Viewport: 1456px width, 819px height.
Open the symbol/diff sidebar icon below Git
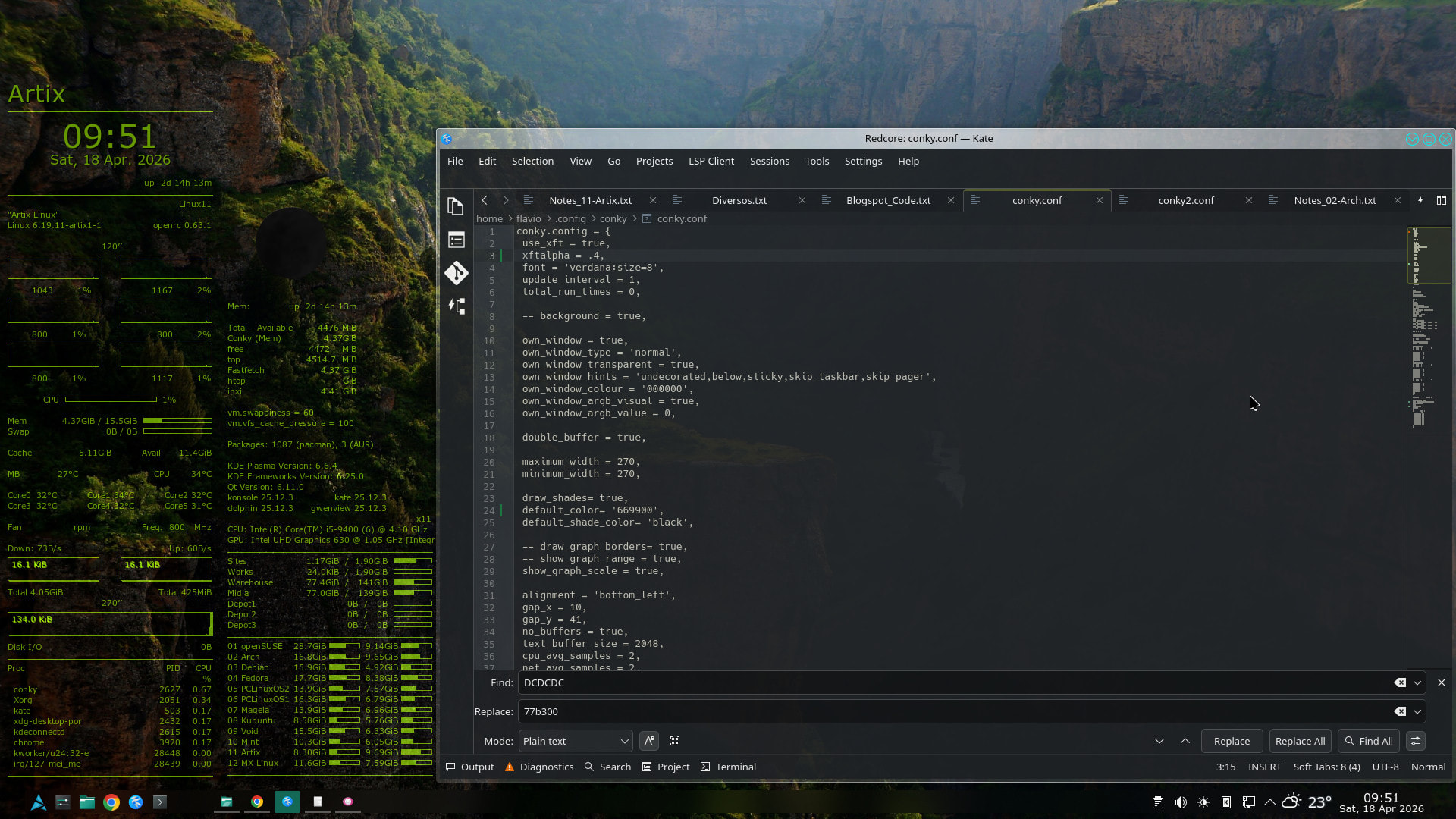(456, 306)
